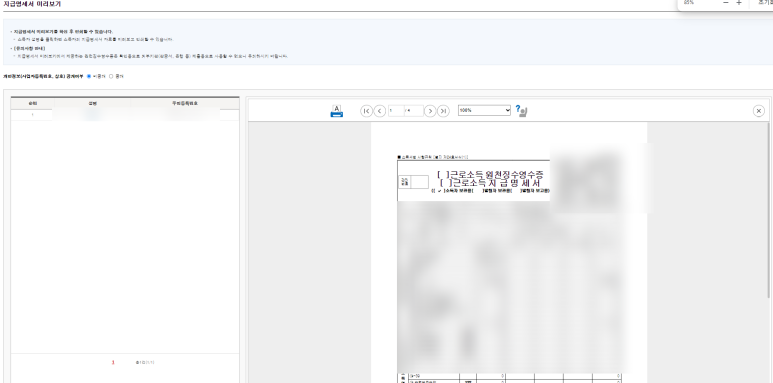This screenshot has height=383, width=773.
Task: Go to the next report page
Action: pos(430,111)
